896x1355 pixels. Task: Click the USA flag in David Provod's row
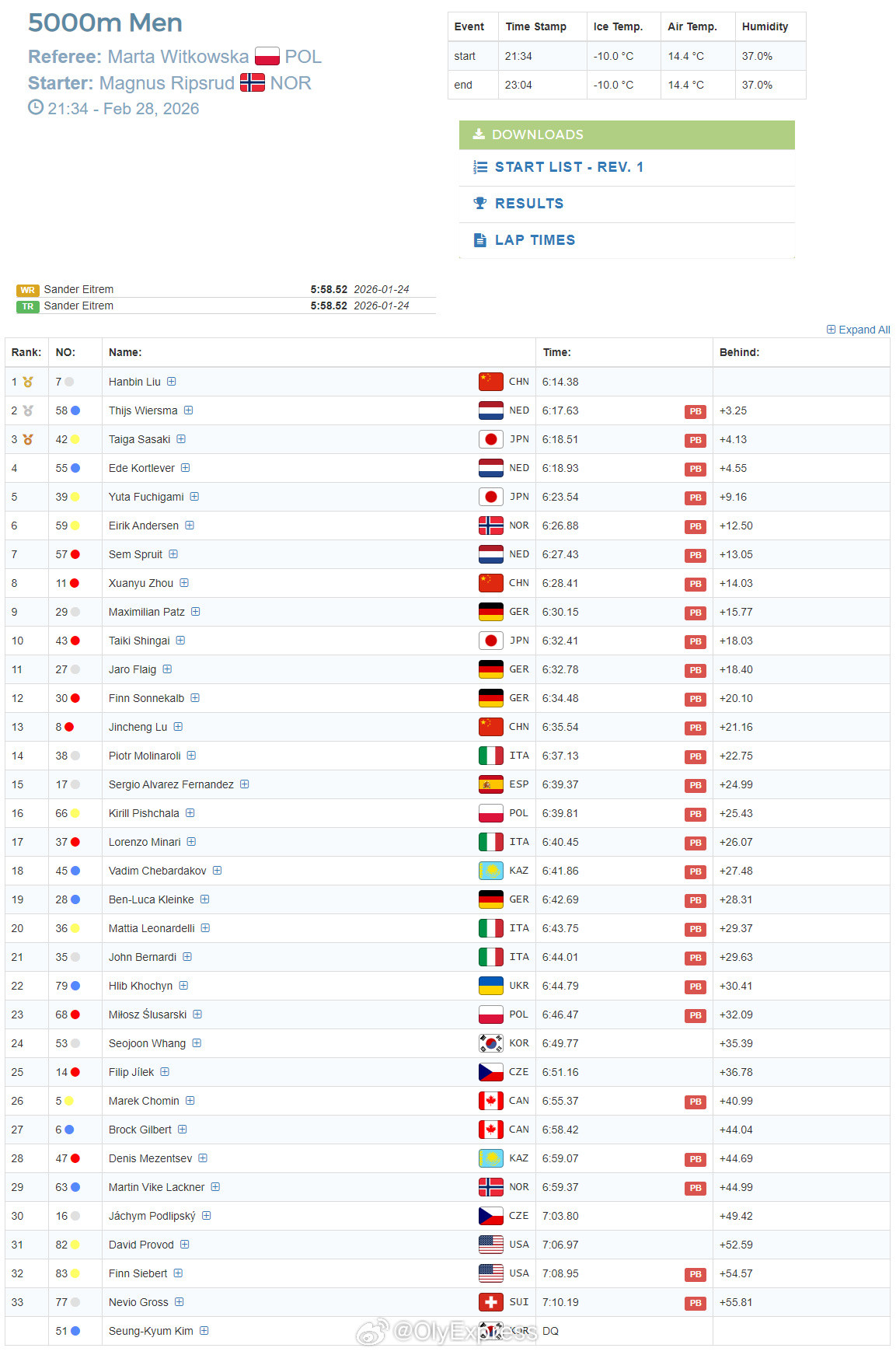click(x=491, y=1245)
